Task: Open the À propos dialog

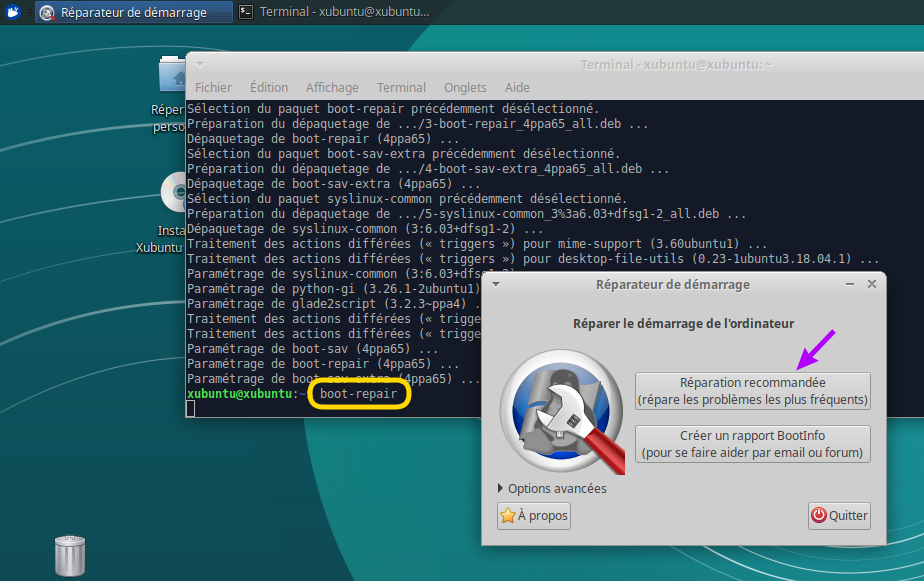Action: tap(534, 516)
